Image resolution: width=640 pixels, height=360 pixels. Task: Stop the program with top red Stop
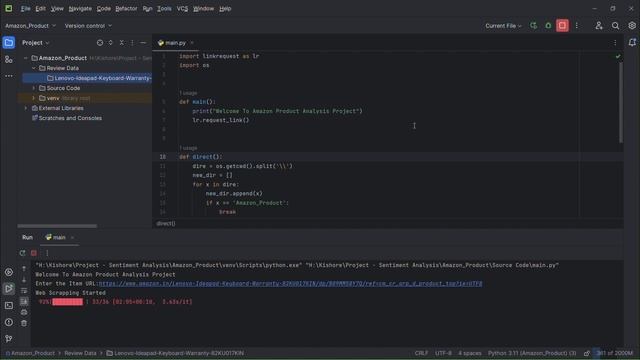click(x=562, y=26)
